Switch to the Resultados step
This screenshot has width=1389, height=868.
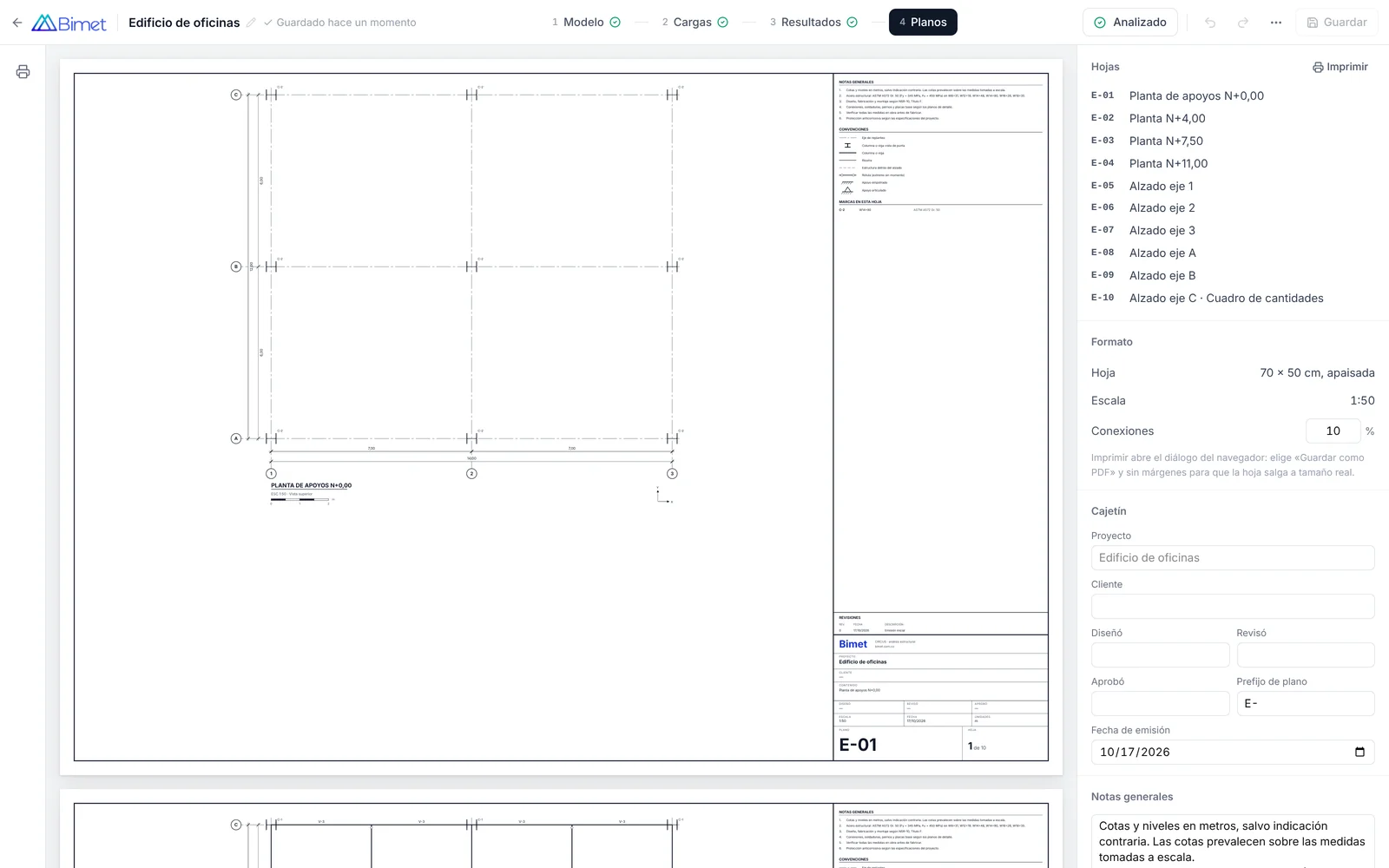(x=813, y=23)
